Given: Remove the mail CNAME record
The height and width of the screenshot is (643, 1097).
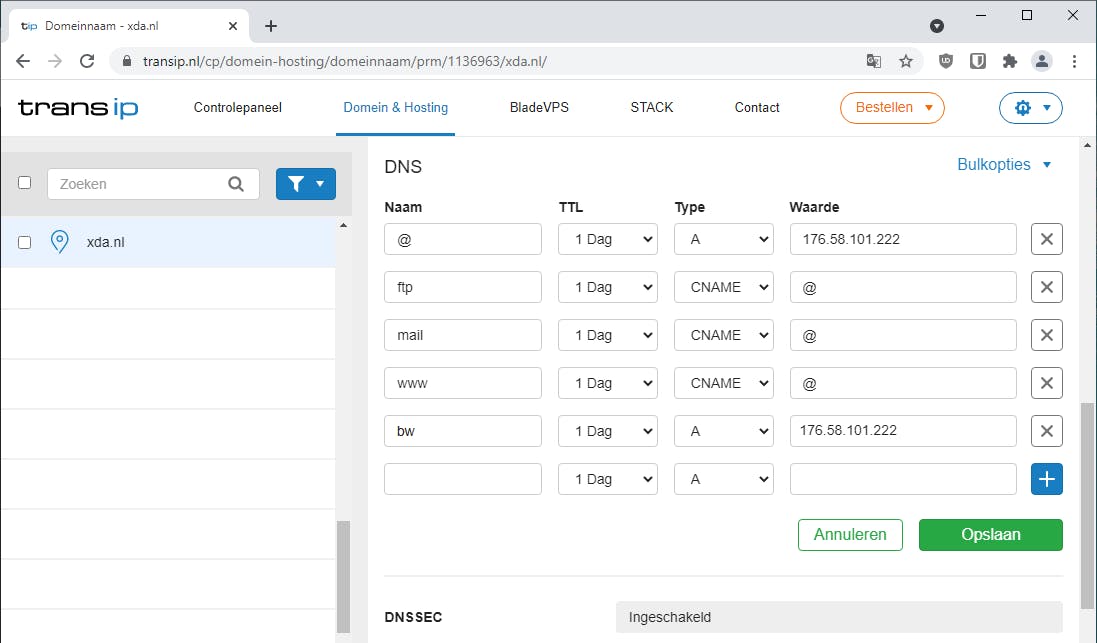Looking at the screenshot, I should (x=1047, y=335).
